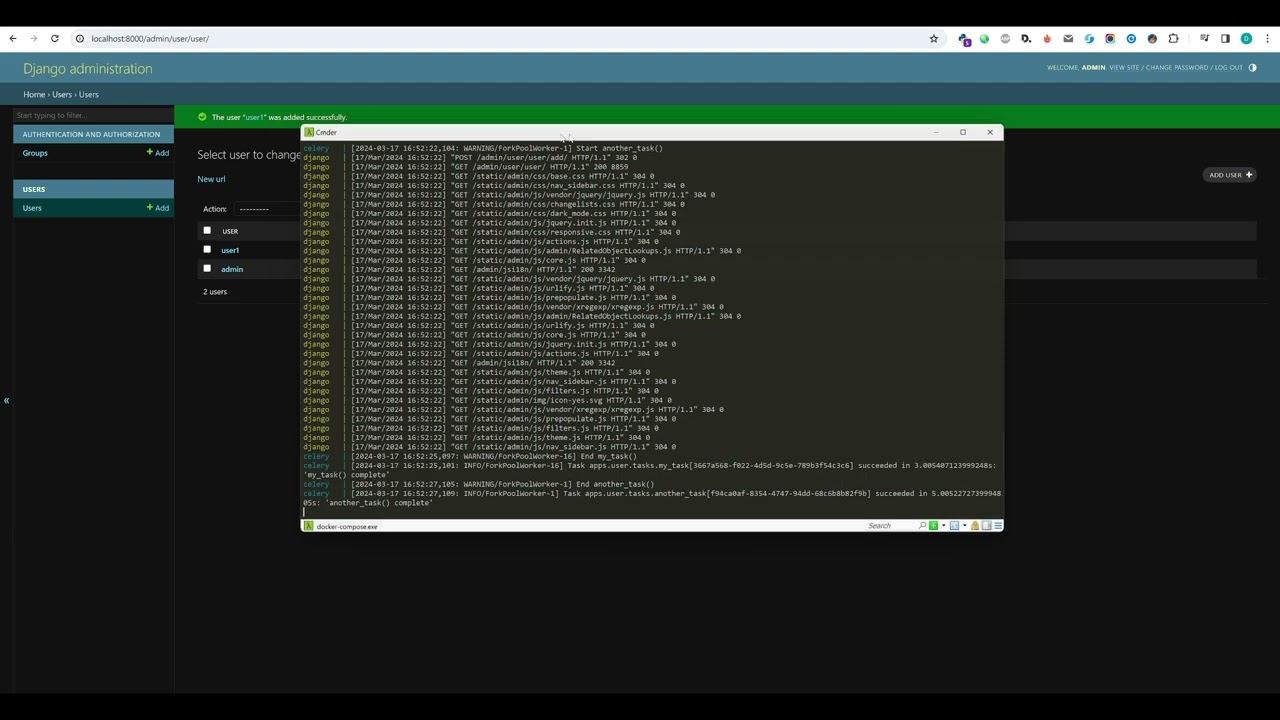Bookmark this page with the star icon
The width and height of the screenshot is (1280, 720).
pyautogui.click(x=934, y=39)
